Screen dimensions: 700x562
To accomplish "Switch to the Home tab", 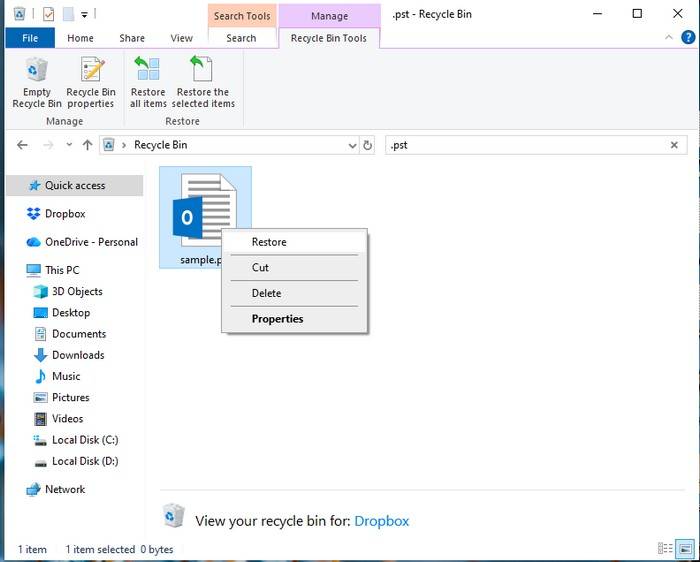I will tap(80, 38).
